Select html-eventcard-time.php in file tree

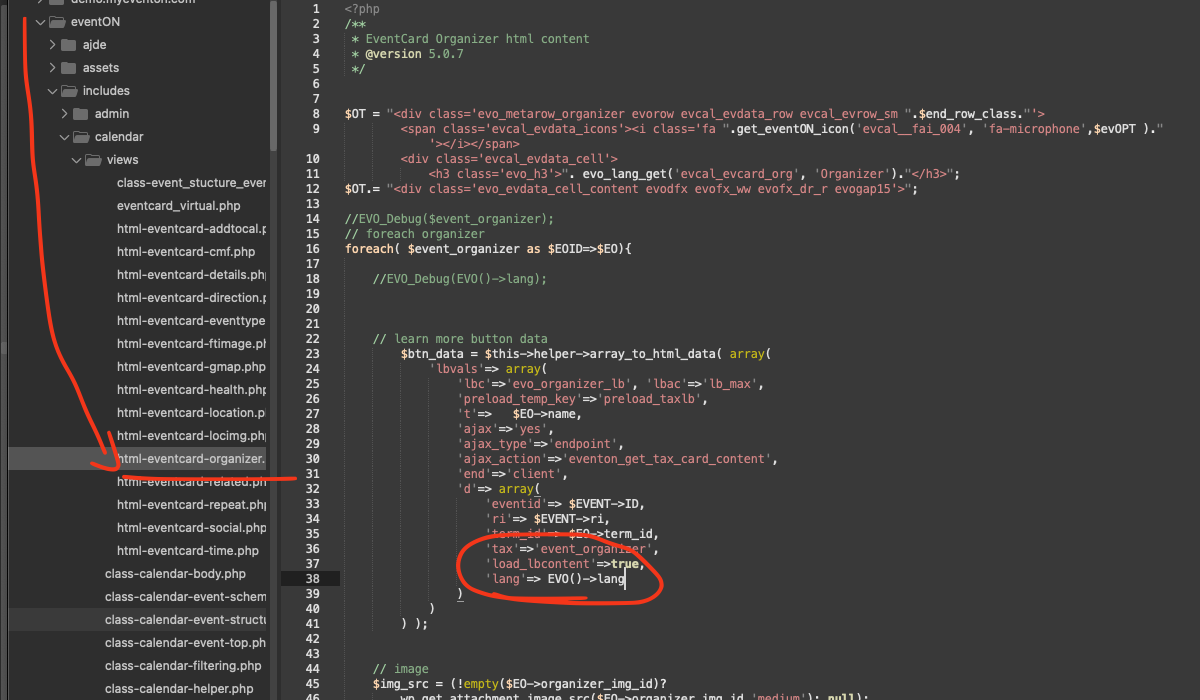coord(187,551)
